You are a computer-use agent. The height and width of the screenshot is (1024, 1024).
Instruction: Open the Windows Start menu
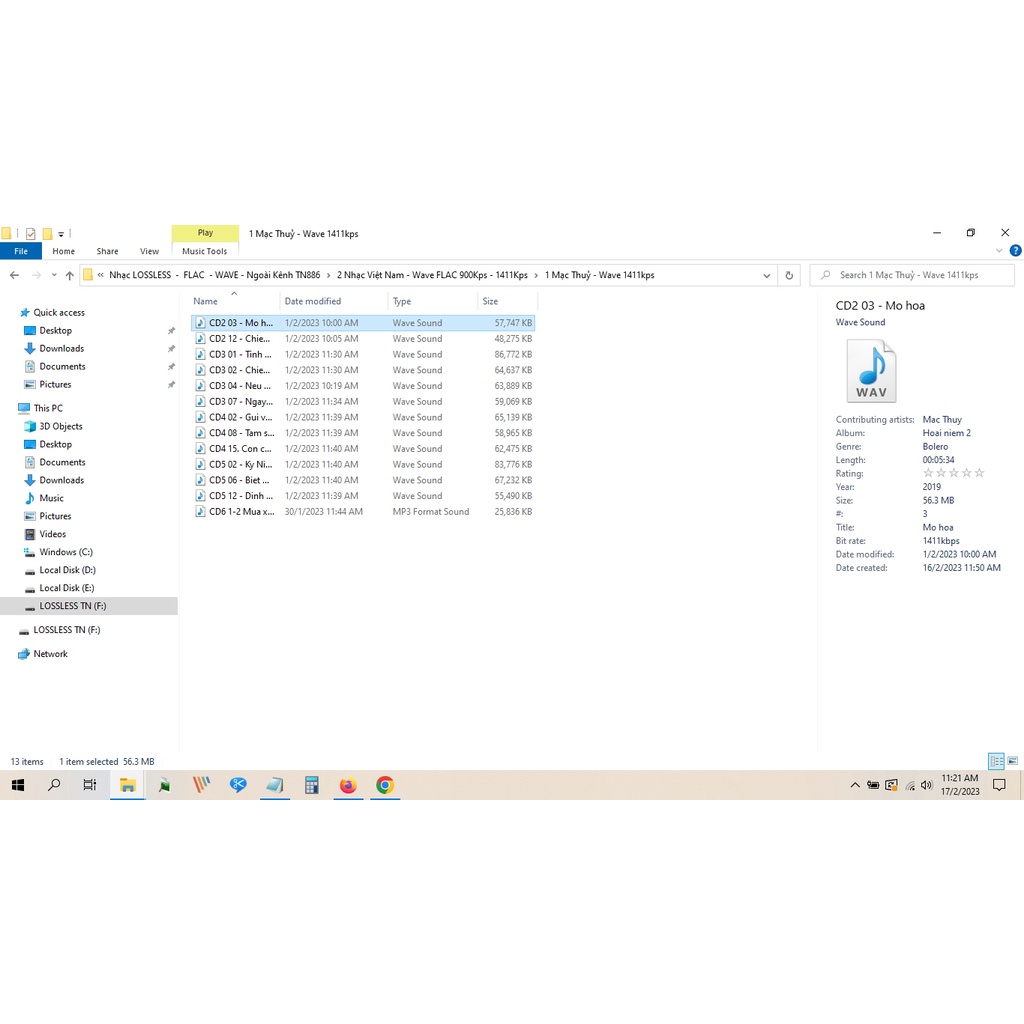18,786
